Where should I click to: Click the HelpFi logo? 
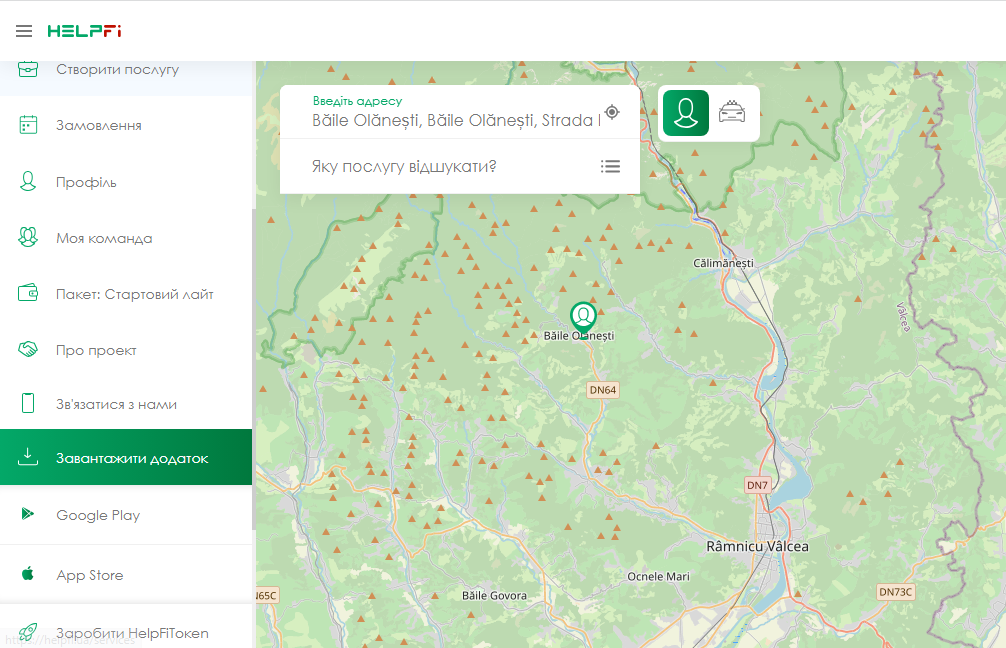84,31
